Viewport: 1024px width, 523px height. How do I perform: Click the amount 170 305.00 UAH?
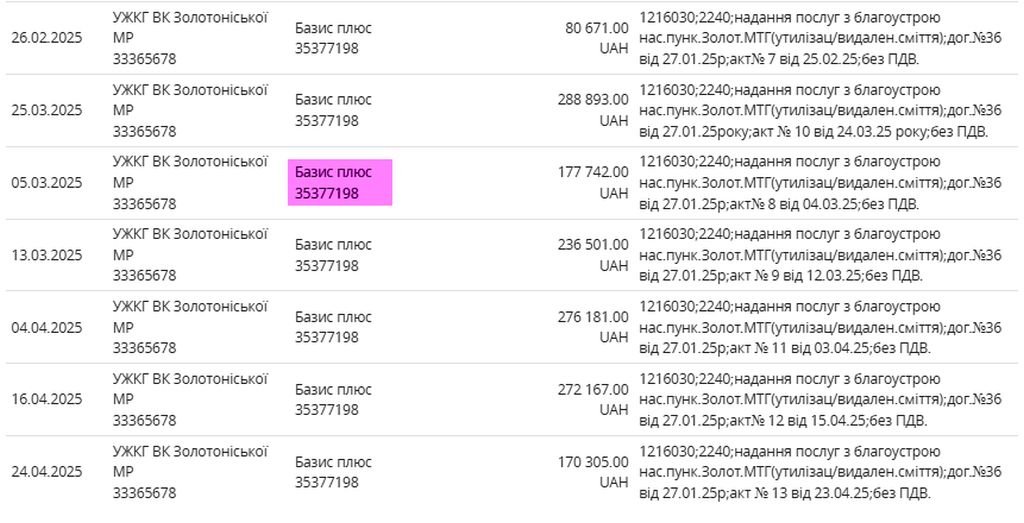pyautogui.click(x=593, y=471)
